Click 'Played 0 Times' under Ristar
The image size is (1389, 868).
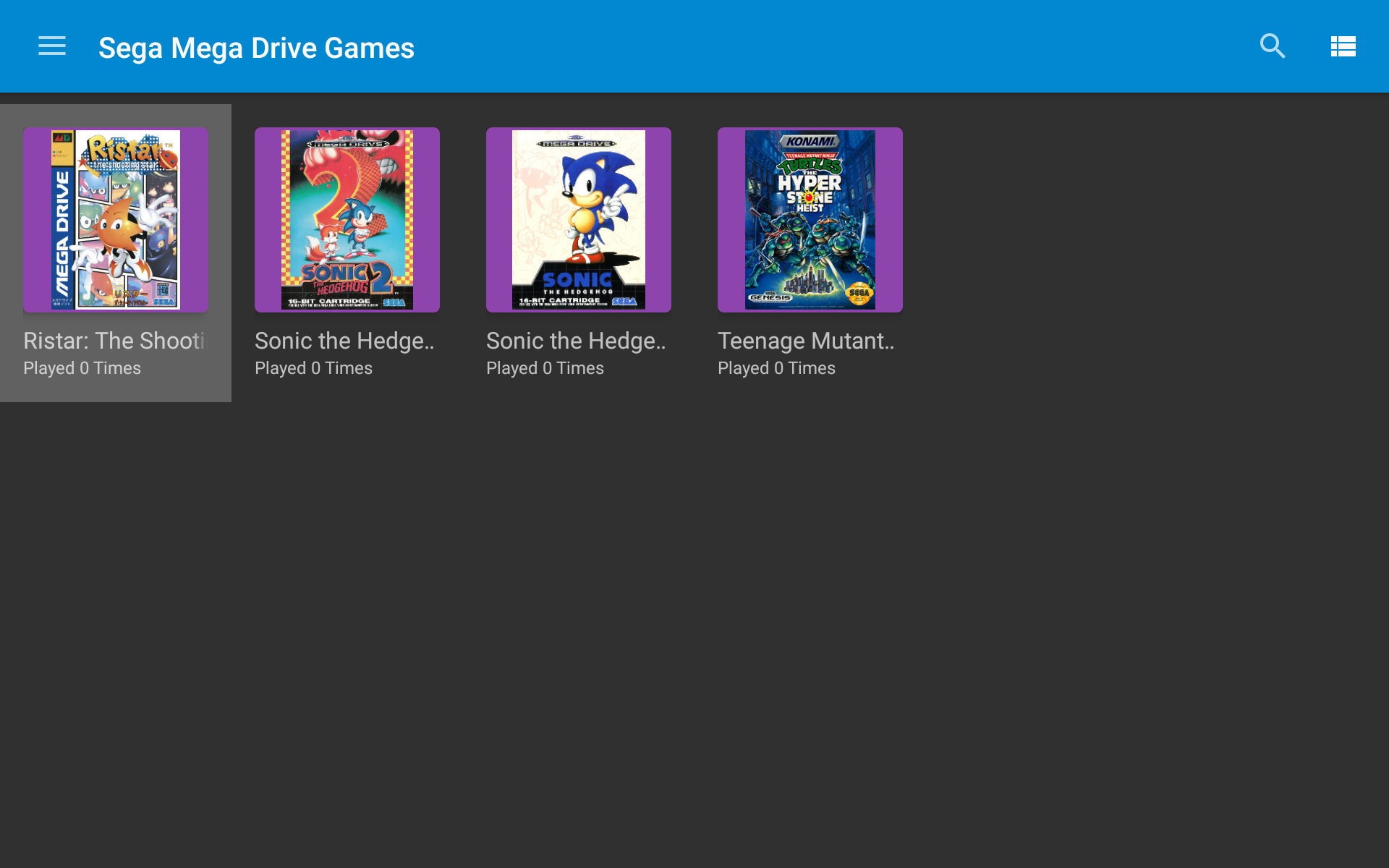82,368
